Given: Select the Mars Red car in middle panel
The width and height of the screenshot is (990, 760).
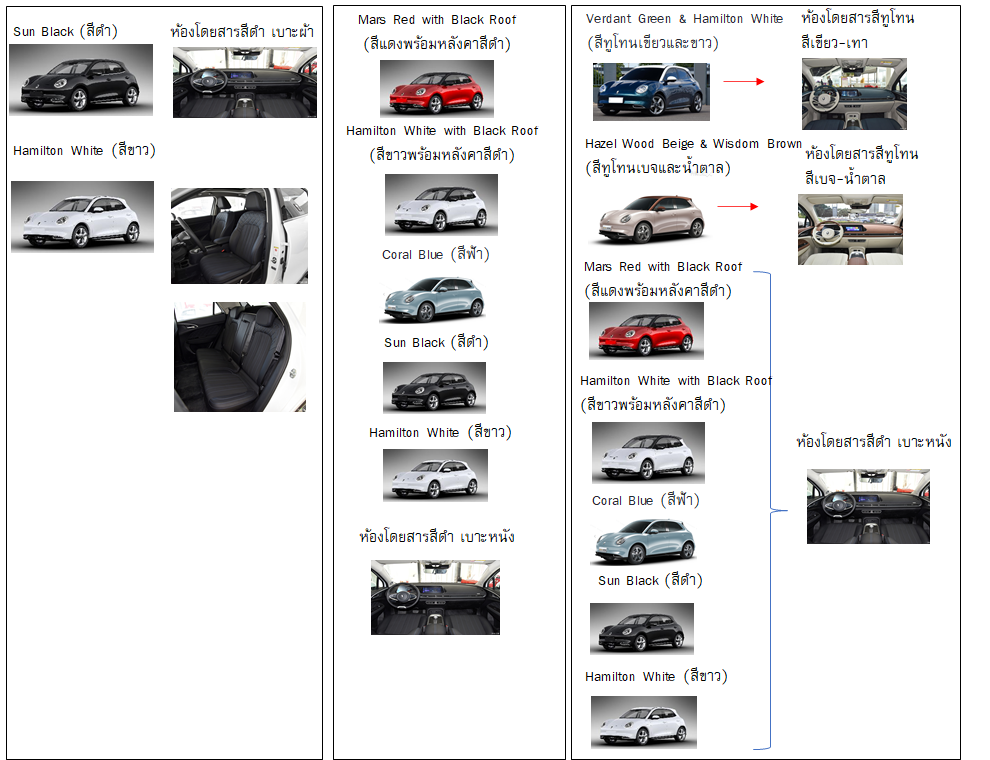Looking at the screenshot, I should (x=436, y=88).
